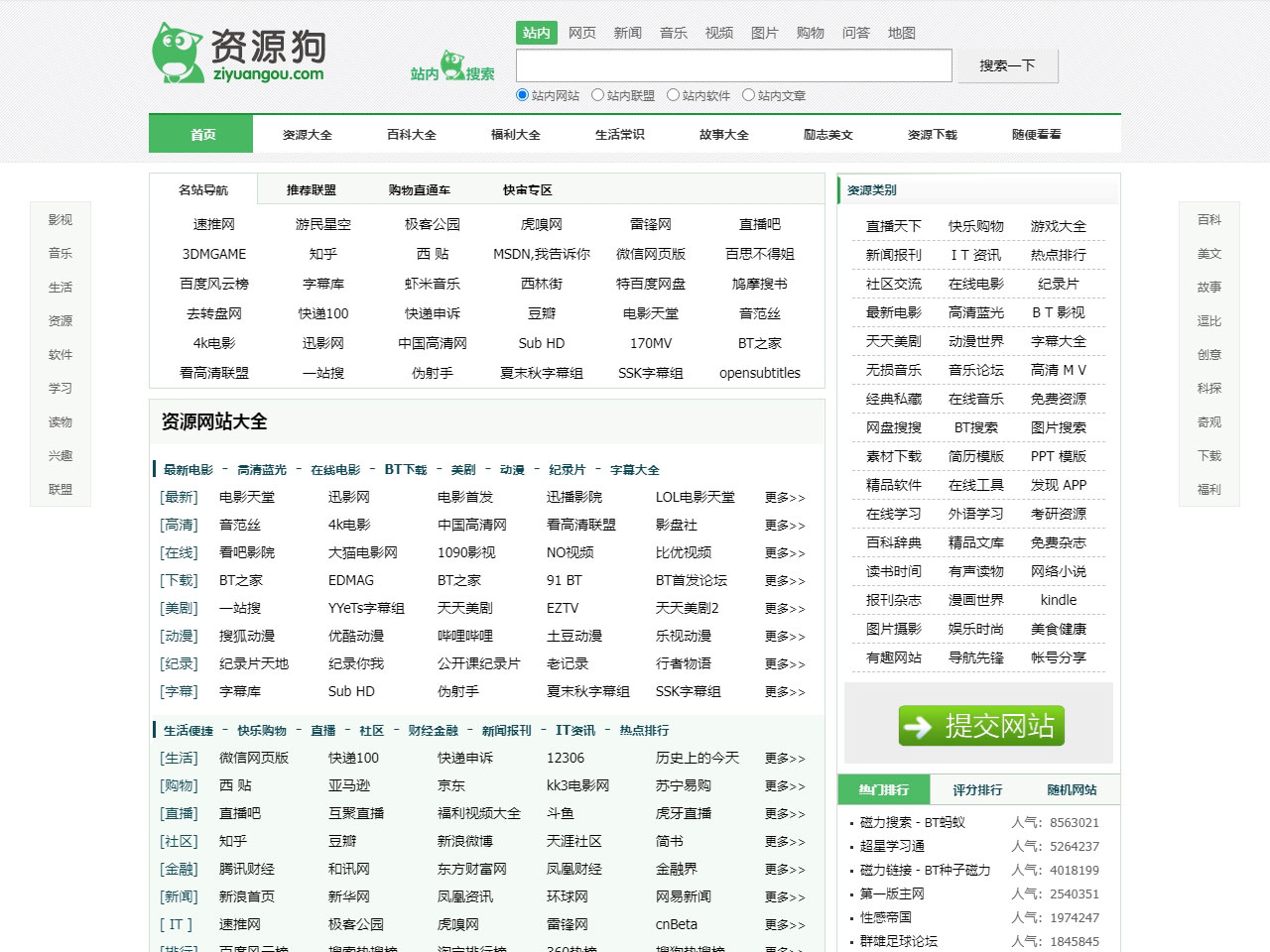This screenshot has width=1270, height=952.
Task: Open 资源大全 in the main navigation
Action: pyautogui.click(x=308, y=135)
